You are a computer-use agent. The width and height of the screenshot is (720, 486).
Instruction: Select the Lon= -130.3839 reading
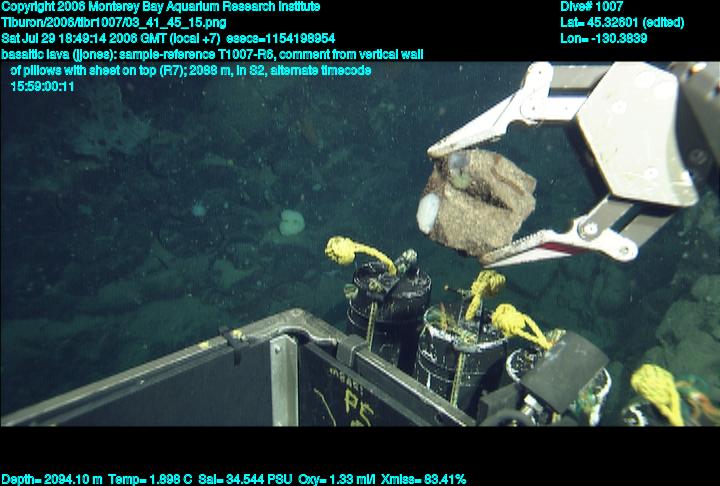(603, 38)
